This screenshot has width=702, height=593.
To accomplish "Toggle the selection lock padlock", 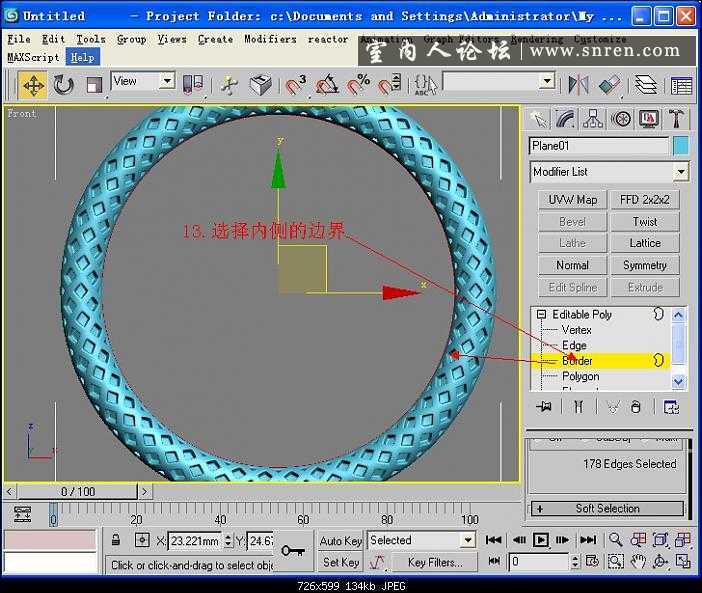I will (x=116, y=540).
